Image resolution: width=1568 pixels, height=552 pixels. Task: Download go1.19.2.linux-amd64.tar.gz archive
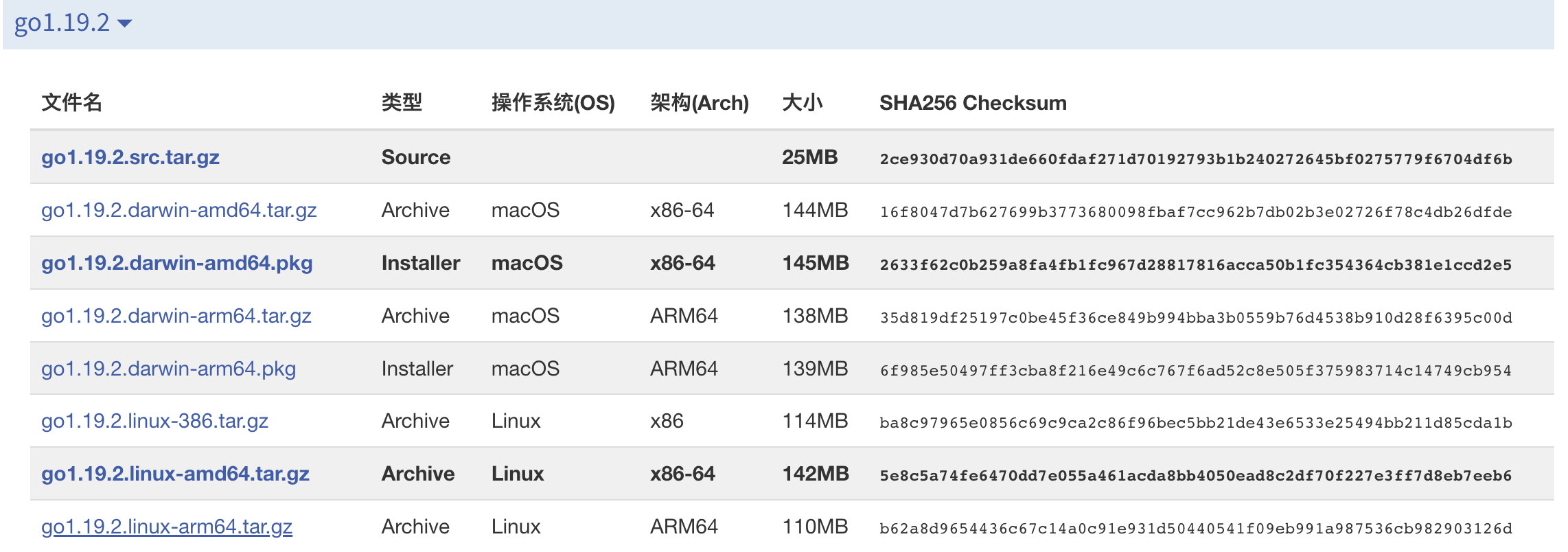(x=175, y=474)
